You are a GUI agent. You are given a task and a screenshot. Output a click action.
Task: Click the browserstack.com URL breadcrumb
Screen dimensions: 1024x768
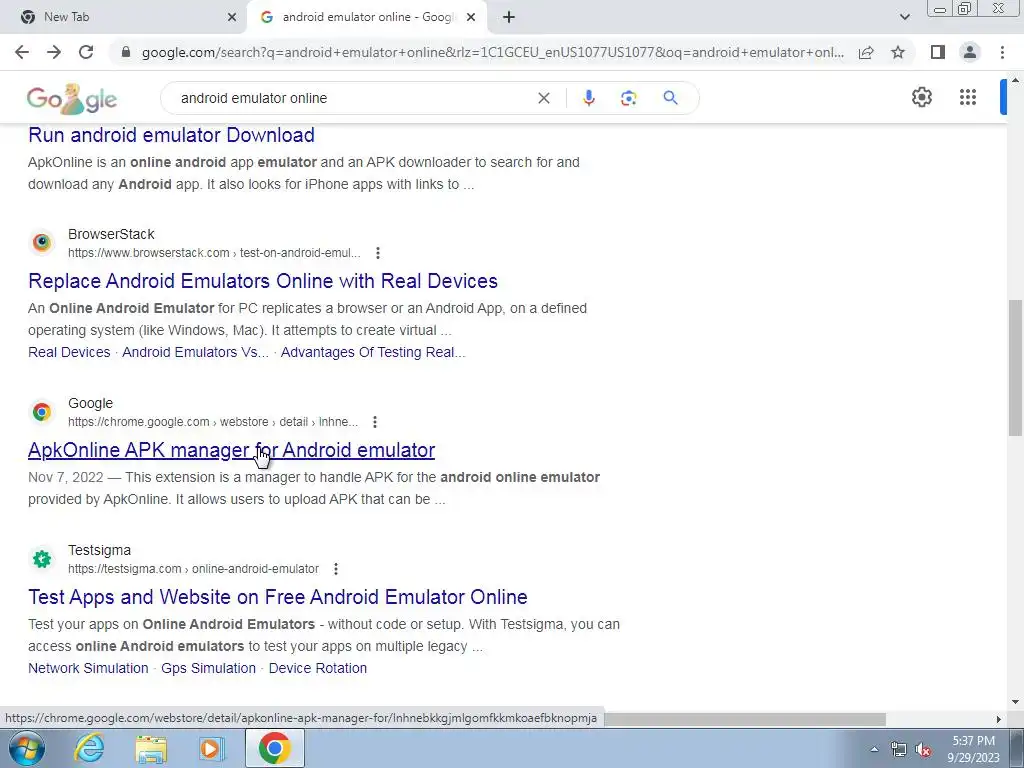(214, 253)
